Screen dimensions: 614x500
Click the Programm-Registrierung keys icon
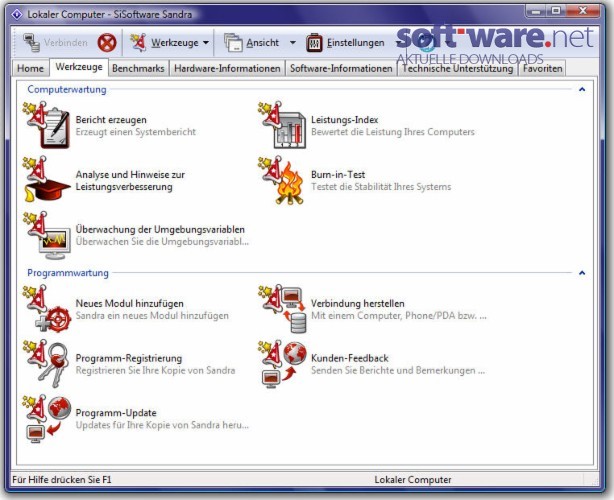pyautogui.click(x=48, y=363)
